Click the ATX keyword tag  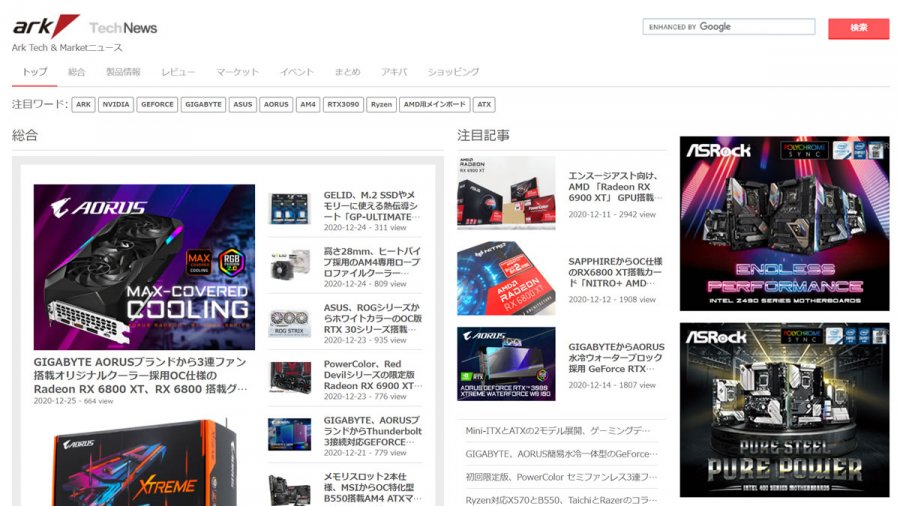tap(484, 104)
